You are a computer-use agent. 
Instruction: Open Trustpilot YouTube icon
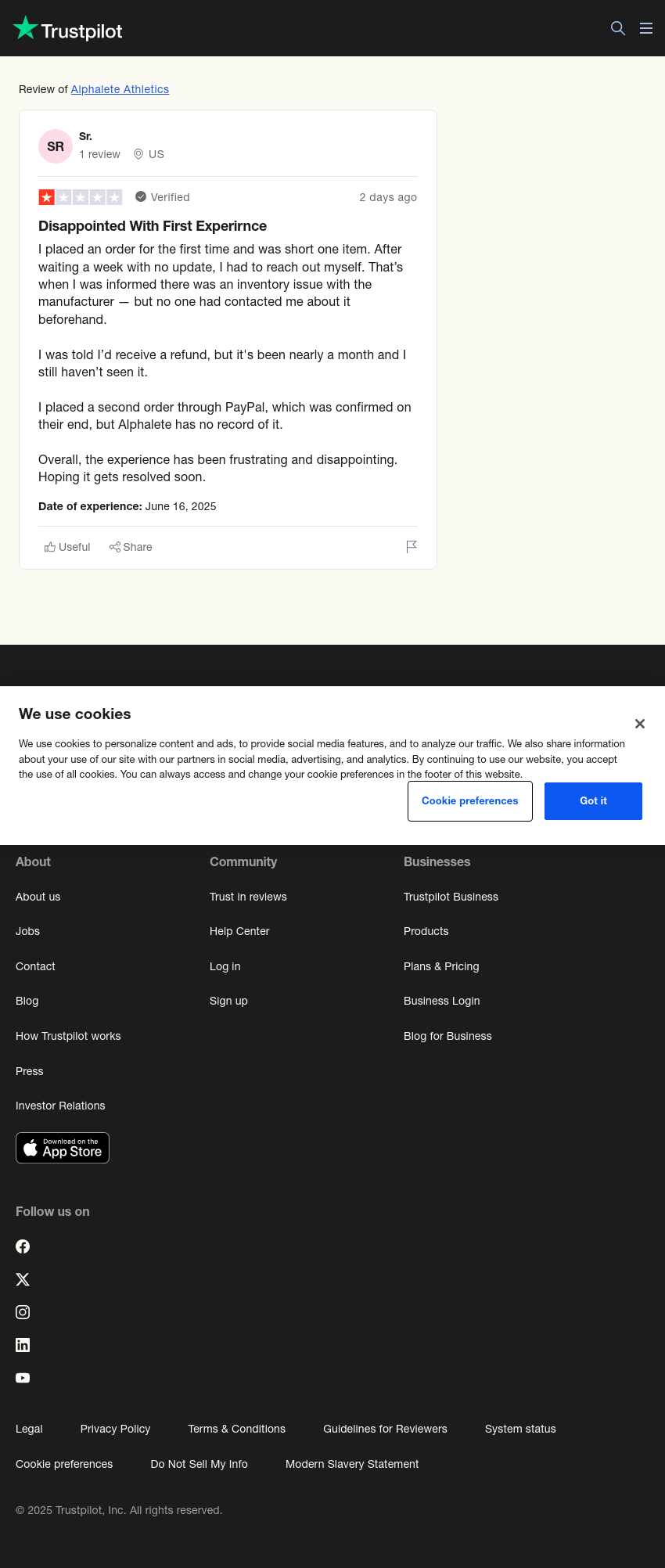[x=23, y=1378]
